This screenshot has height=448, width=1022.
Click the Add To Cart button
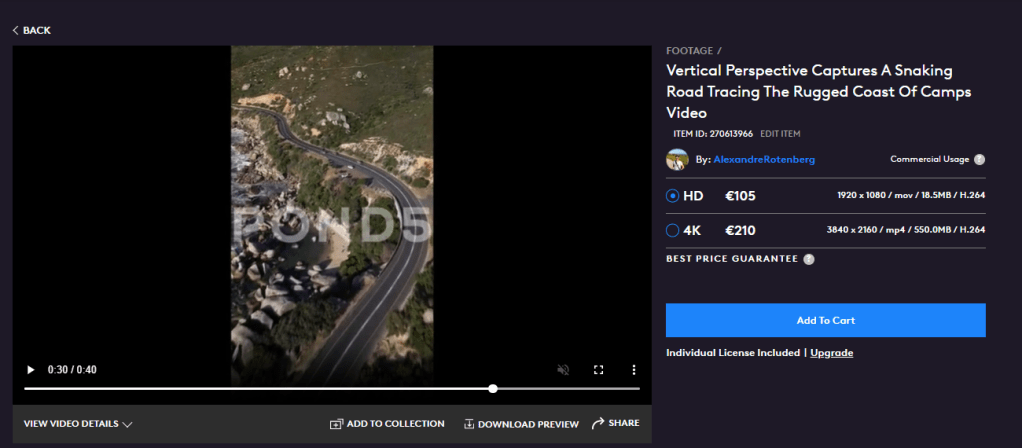tap(825, 320)
